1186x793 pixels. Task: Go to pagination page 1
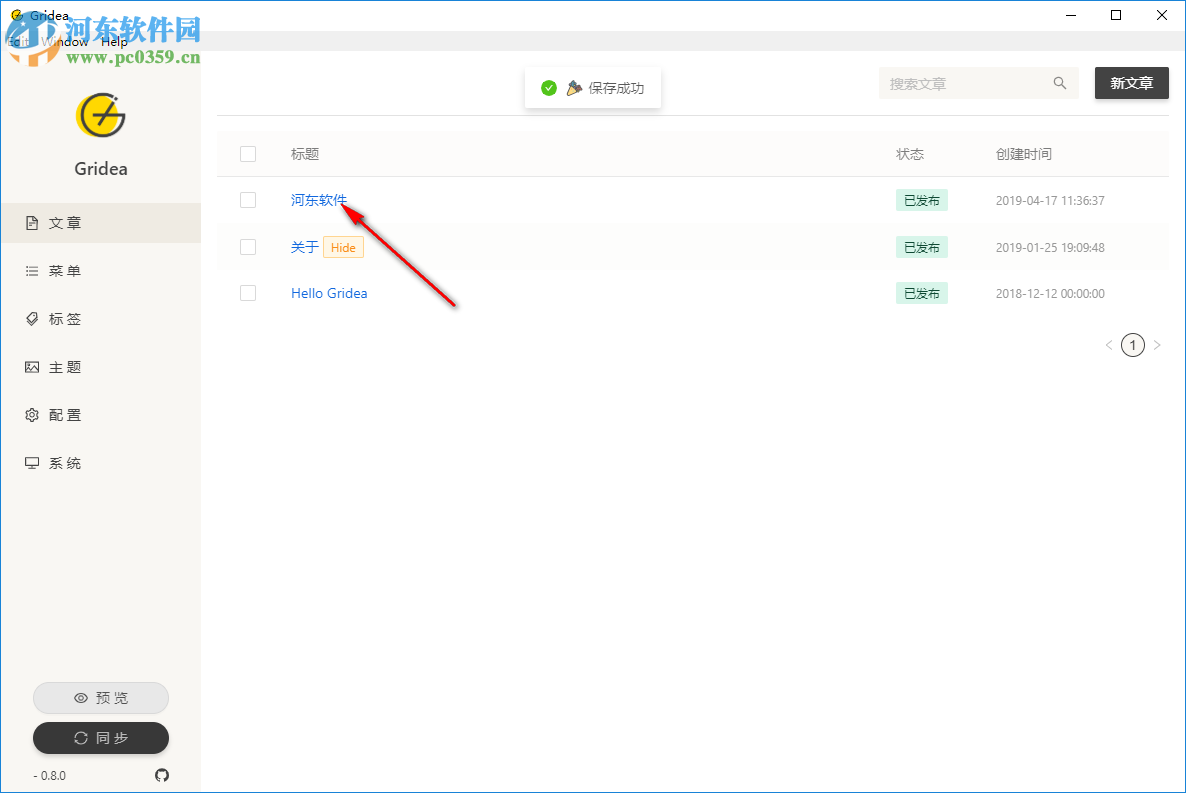coord(1132,345)
